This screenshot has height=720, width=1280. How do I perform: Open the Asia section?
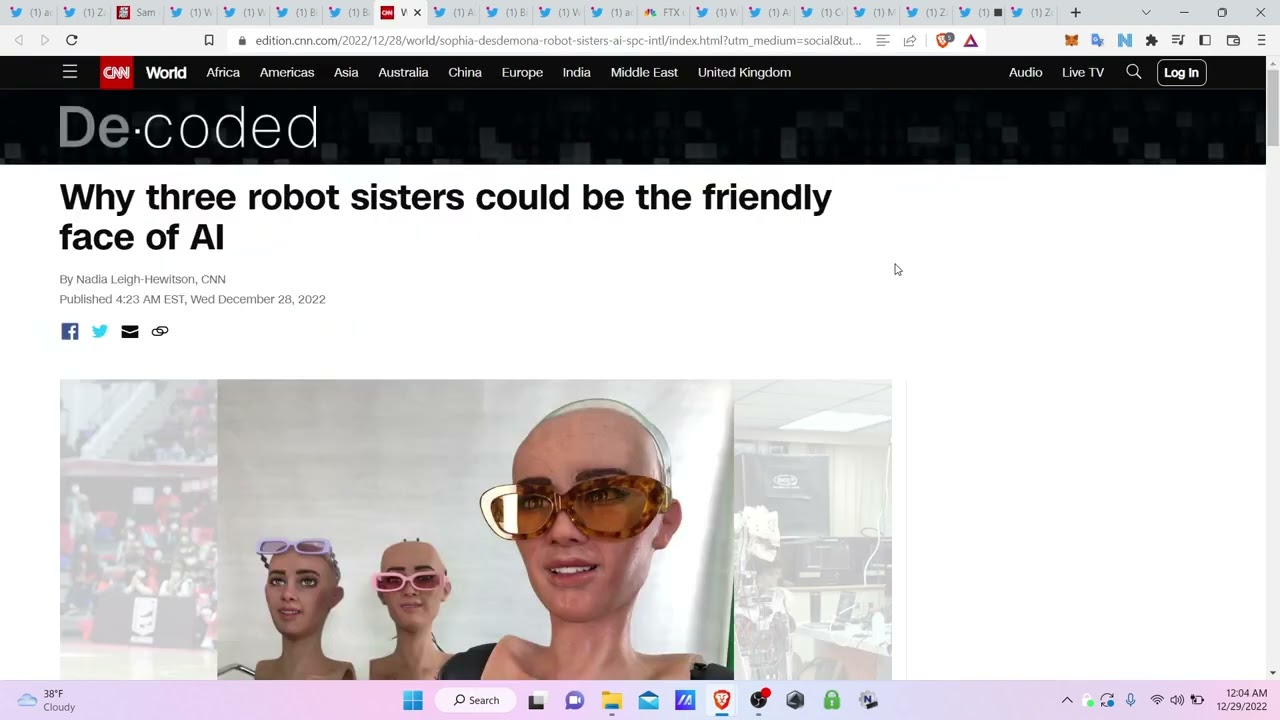pos(346,72)
